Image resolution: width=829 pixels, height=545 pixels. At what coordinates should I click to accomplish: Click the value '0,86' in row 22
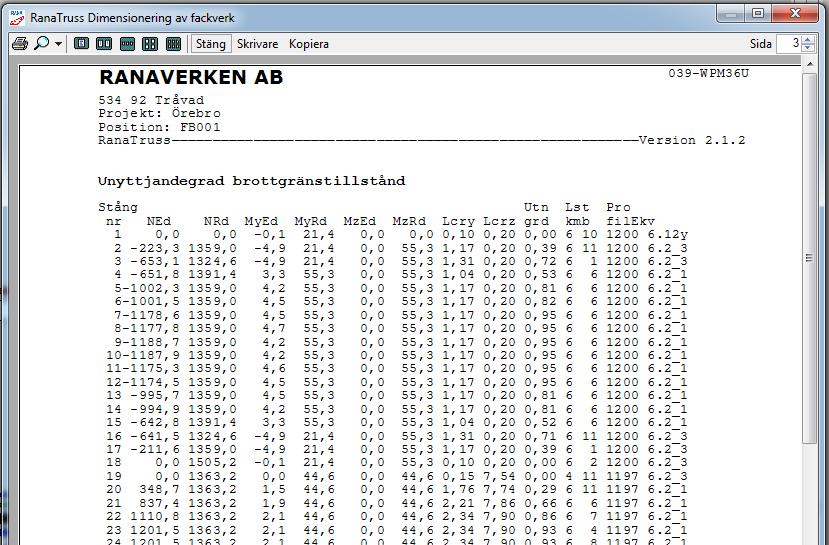tap(540, 516)
